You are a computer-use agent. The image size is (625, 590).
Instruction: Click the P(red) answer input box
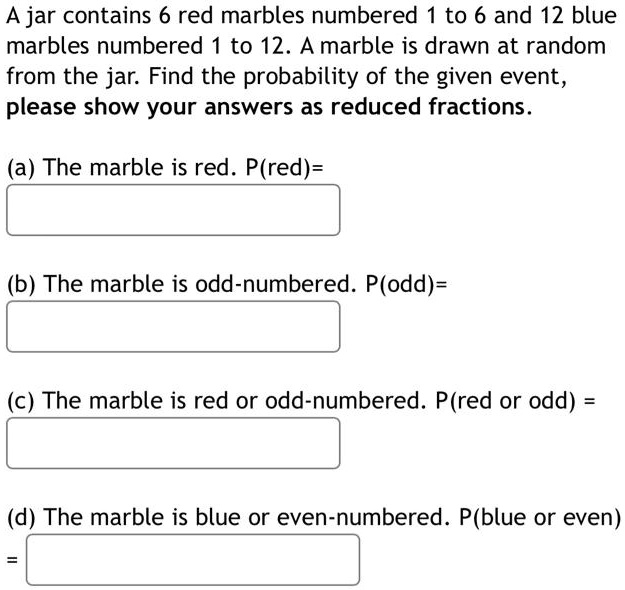173,210
